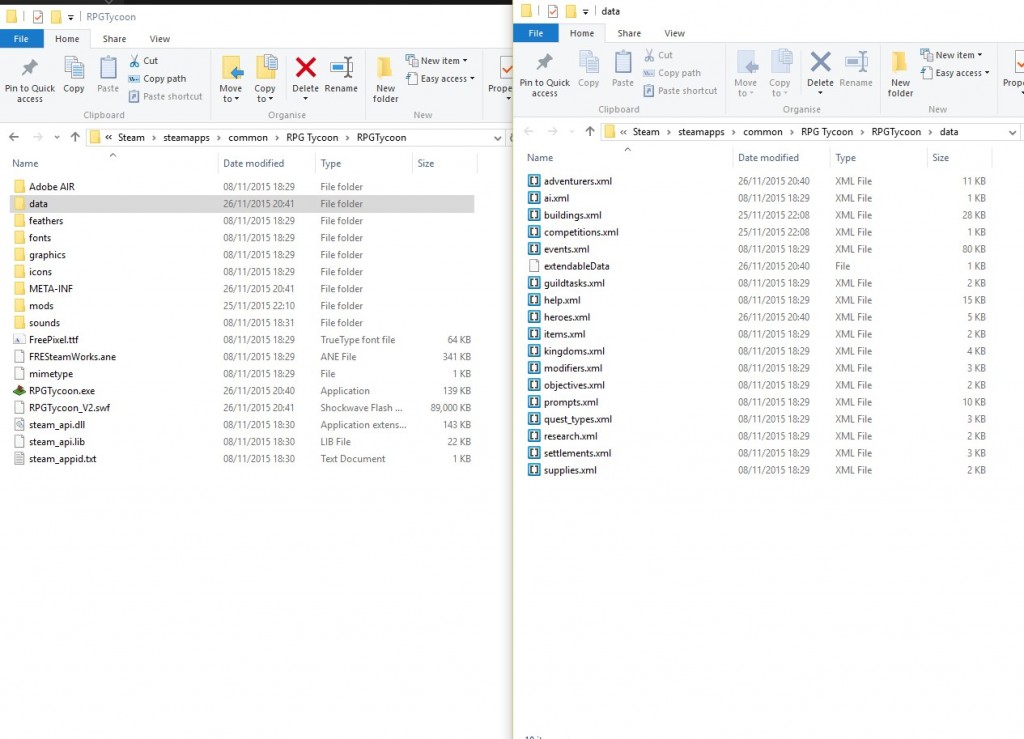Viewport: 1024px width, 739px height.
Task: Select the adventurers.xml file icon
Action: 534,181
